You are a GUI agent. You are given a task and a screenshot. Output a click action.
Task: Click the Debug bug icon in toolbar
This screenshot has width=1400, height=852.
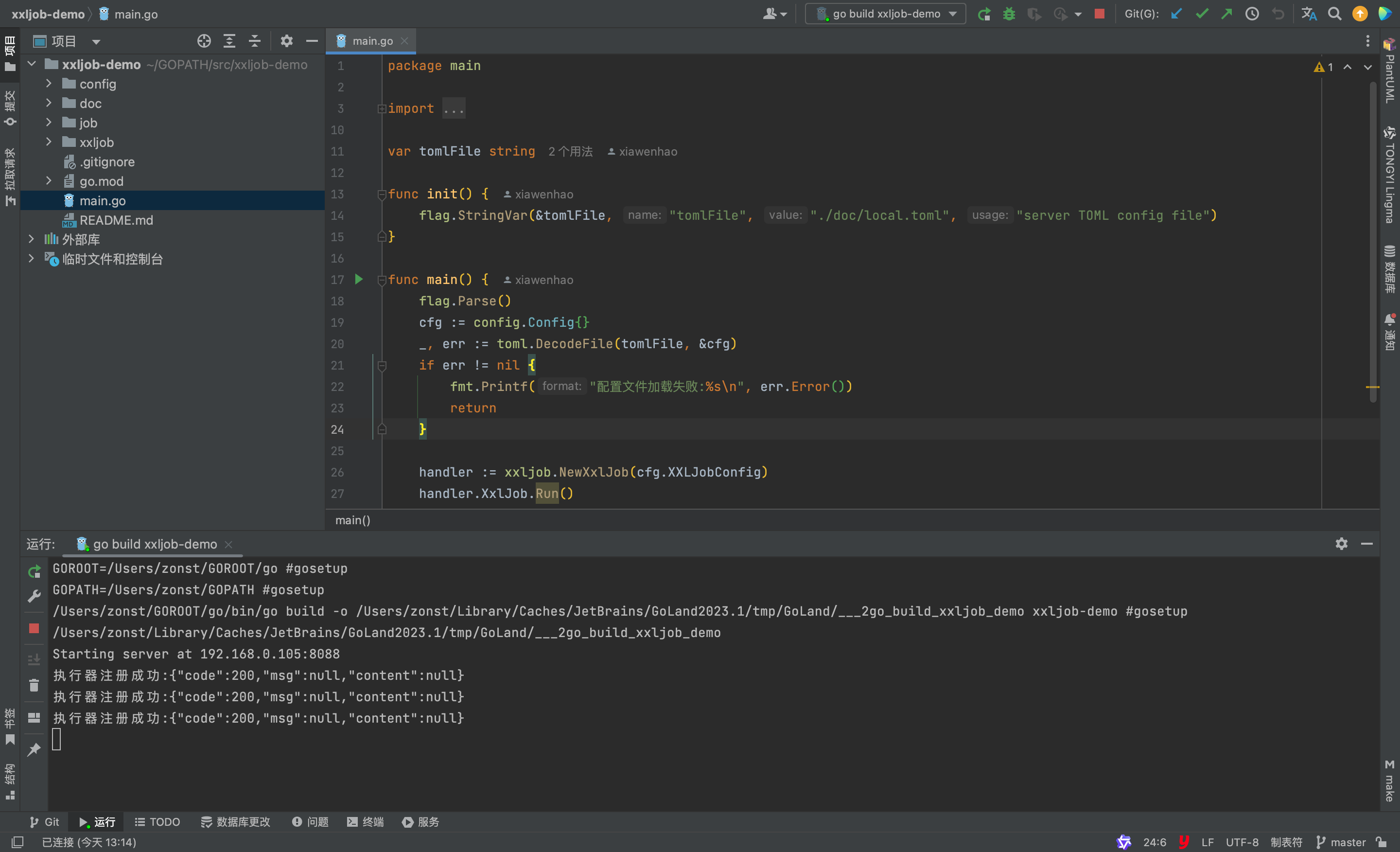pyautogui.click(x=1009, y=14)
